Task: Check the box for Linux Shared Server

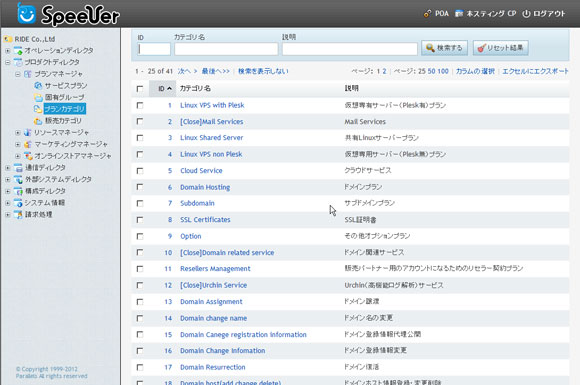Action: click(140, 138)
